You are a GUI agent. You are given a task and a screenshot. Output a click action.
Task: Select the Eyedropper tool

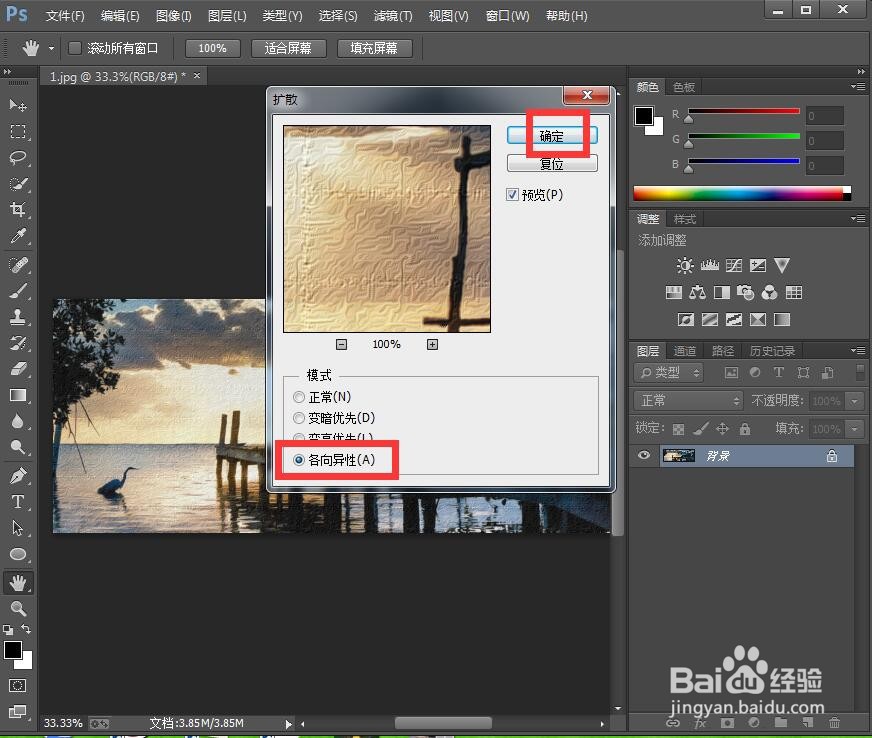point(18,236)
